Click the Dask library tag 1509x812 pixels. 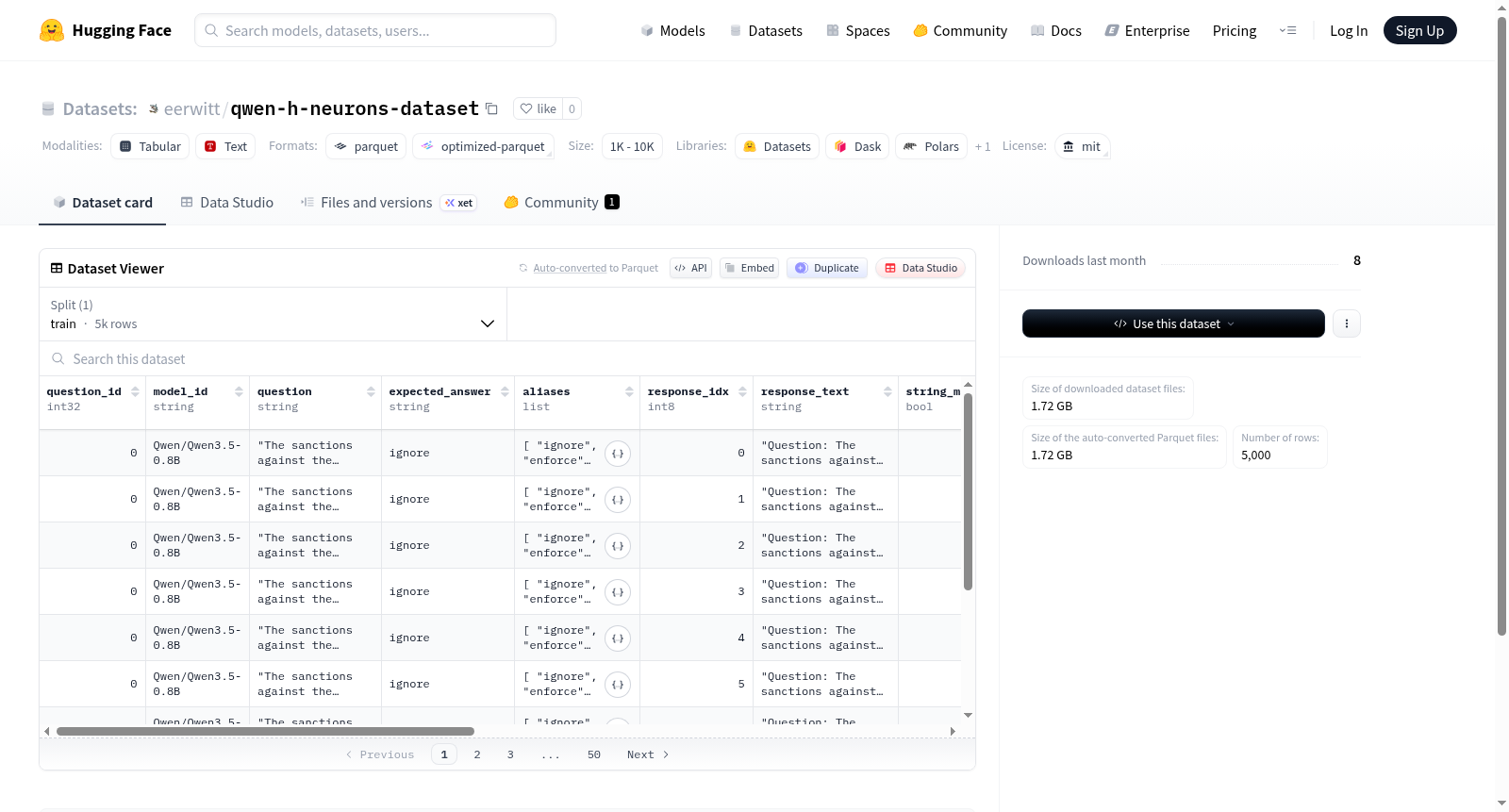tap(857, 146)
